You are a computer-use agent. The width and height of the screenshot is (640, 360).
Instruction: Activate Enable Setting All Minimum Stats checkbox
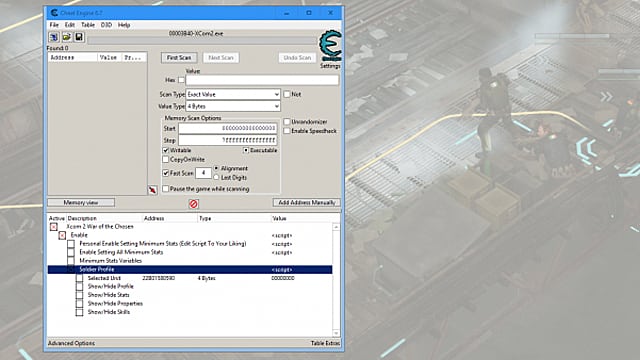coord(71,252)
